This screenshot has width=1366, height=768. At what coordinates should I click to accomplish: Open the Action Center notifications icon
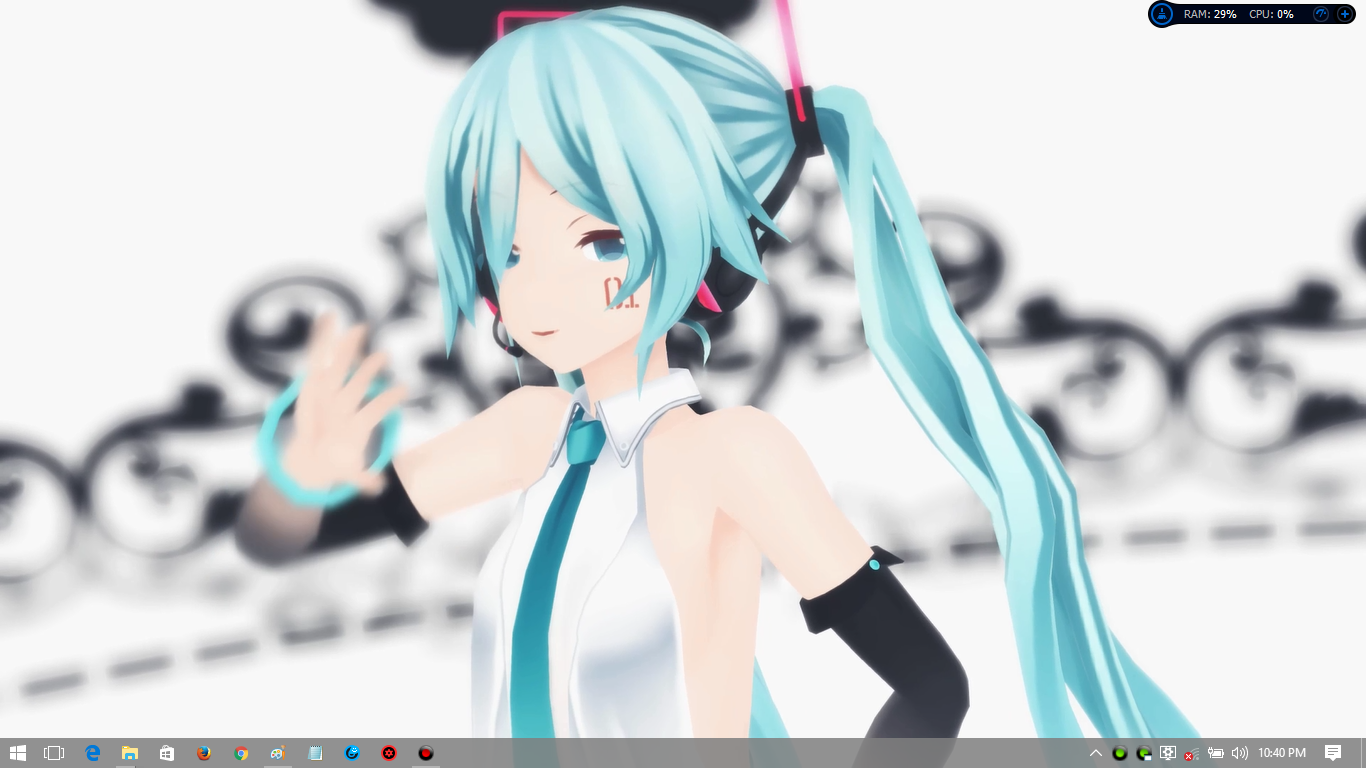pos(1333,753)
